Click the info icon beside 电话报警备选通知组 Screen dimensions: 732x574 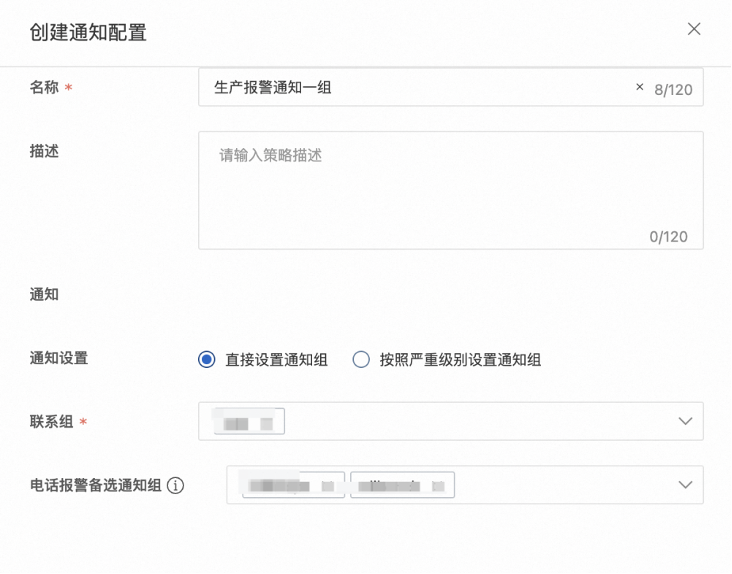pyautogui.click(x=176, y=486)
